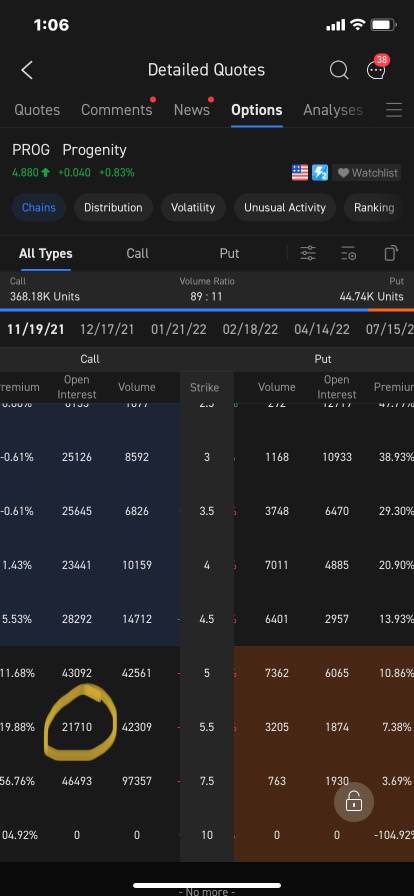Viewport: 414px width, 896px height.
Task: Select the strike 3.5 row
Action: point(207,511)
